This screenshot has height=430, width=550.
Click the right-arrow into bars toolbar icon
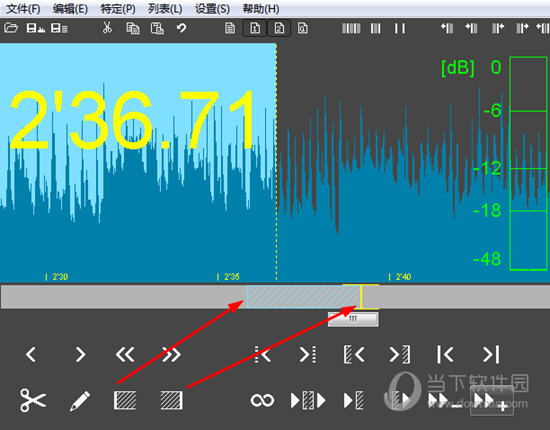click(x=471, y=28)
